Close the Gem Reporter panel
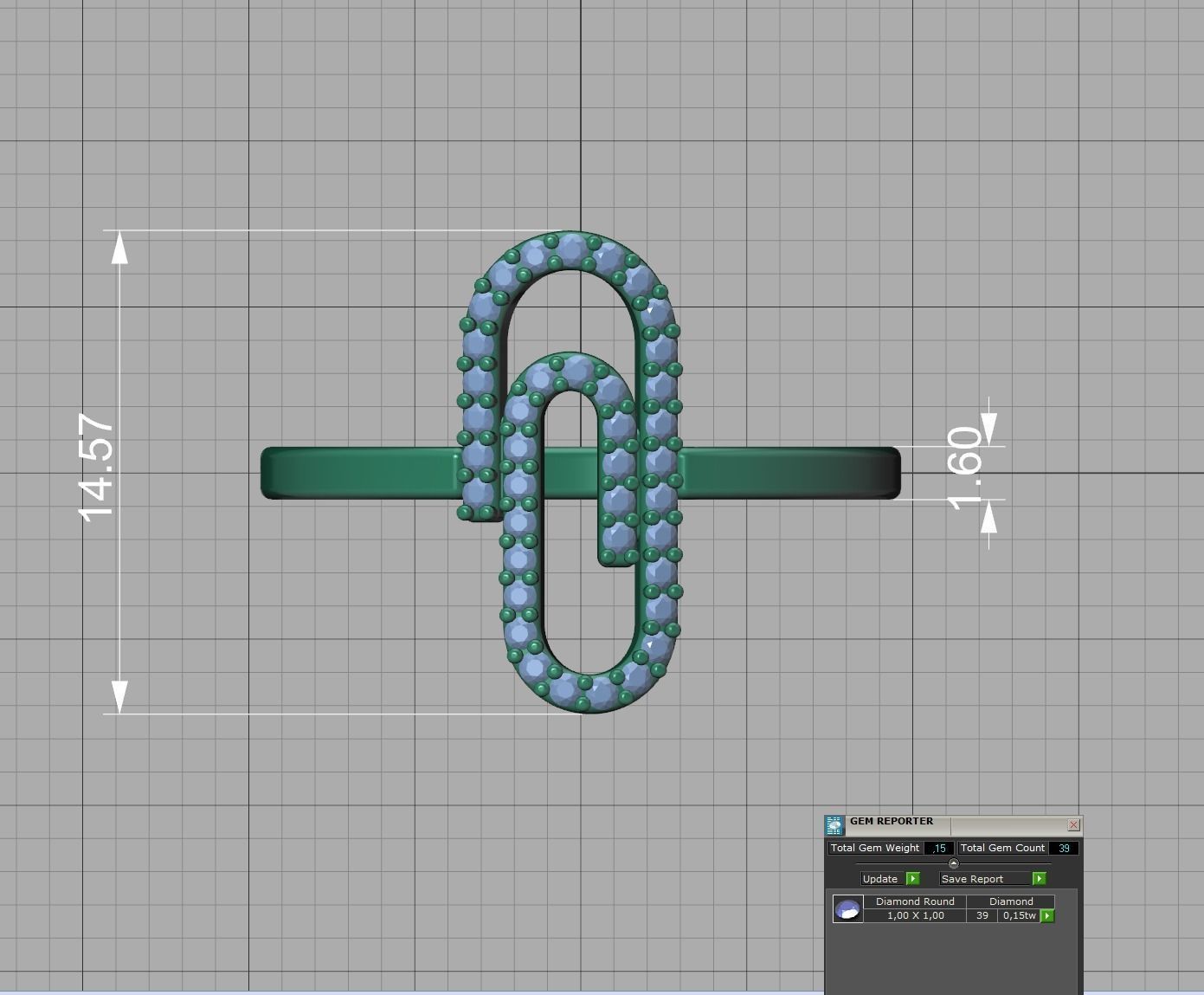1204x995 pixels. (x=1073, y=824)
